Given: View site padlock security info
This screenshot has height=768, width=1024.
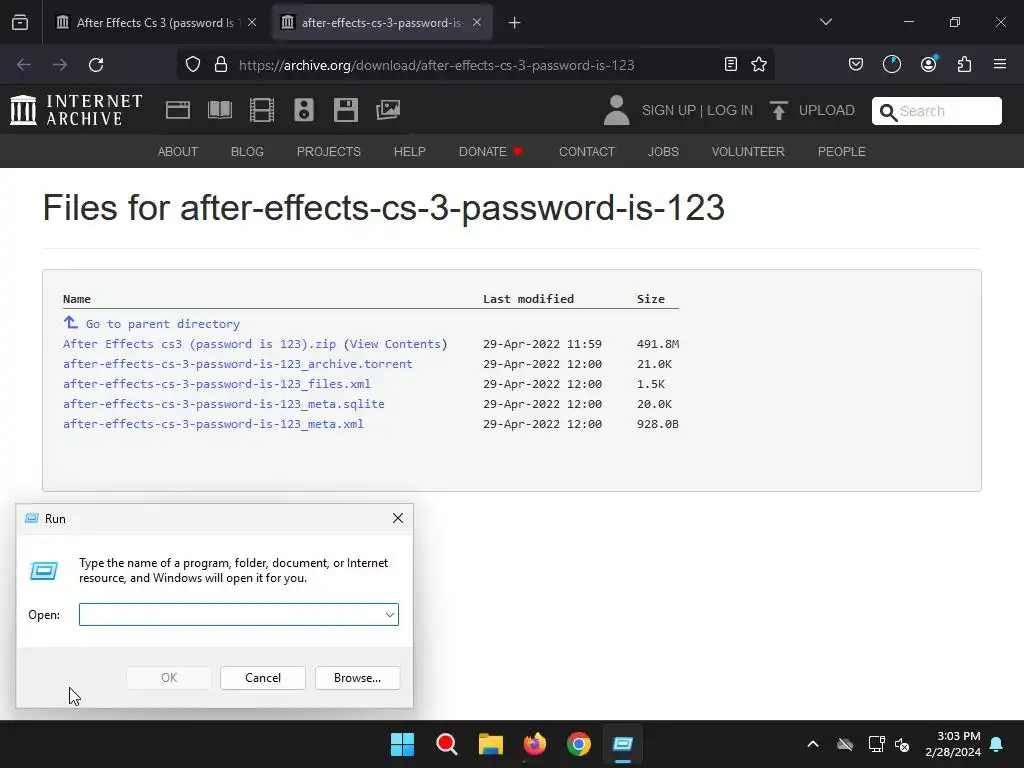Looking at the screenshot, I should click(x=221, y=65).
